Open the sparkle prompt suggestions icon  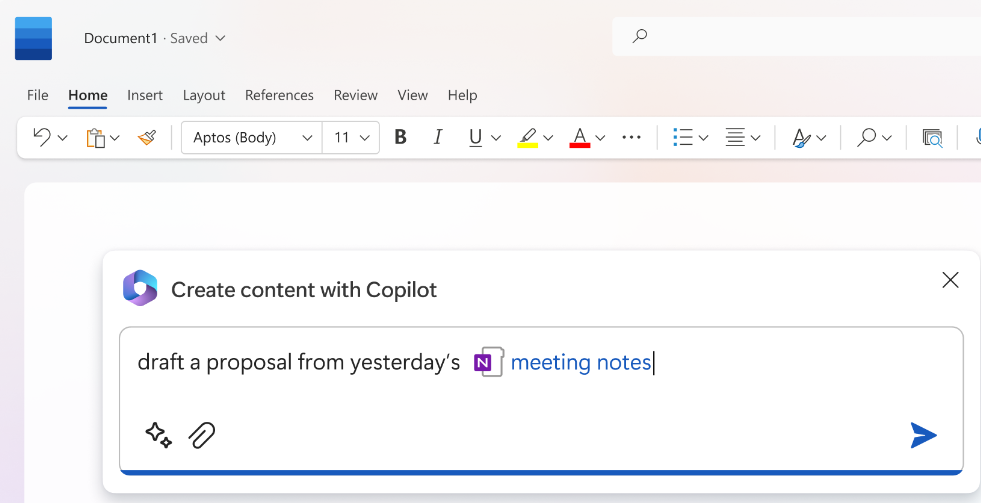[158, 435]
